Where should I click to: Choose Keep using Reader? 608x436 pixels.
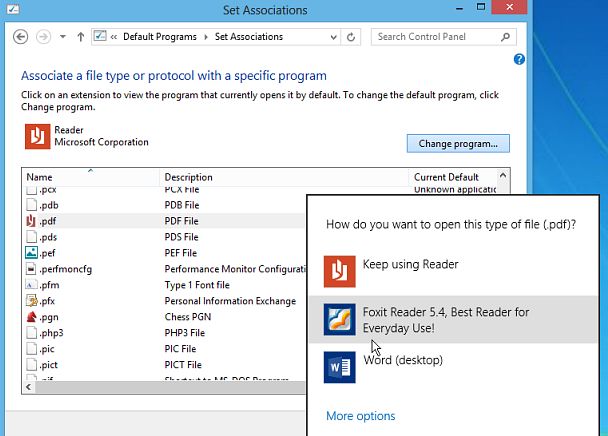point(453,272)
